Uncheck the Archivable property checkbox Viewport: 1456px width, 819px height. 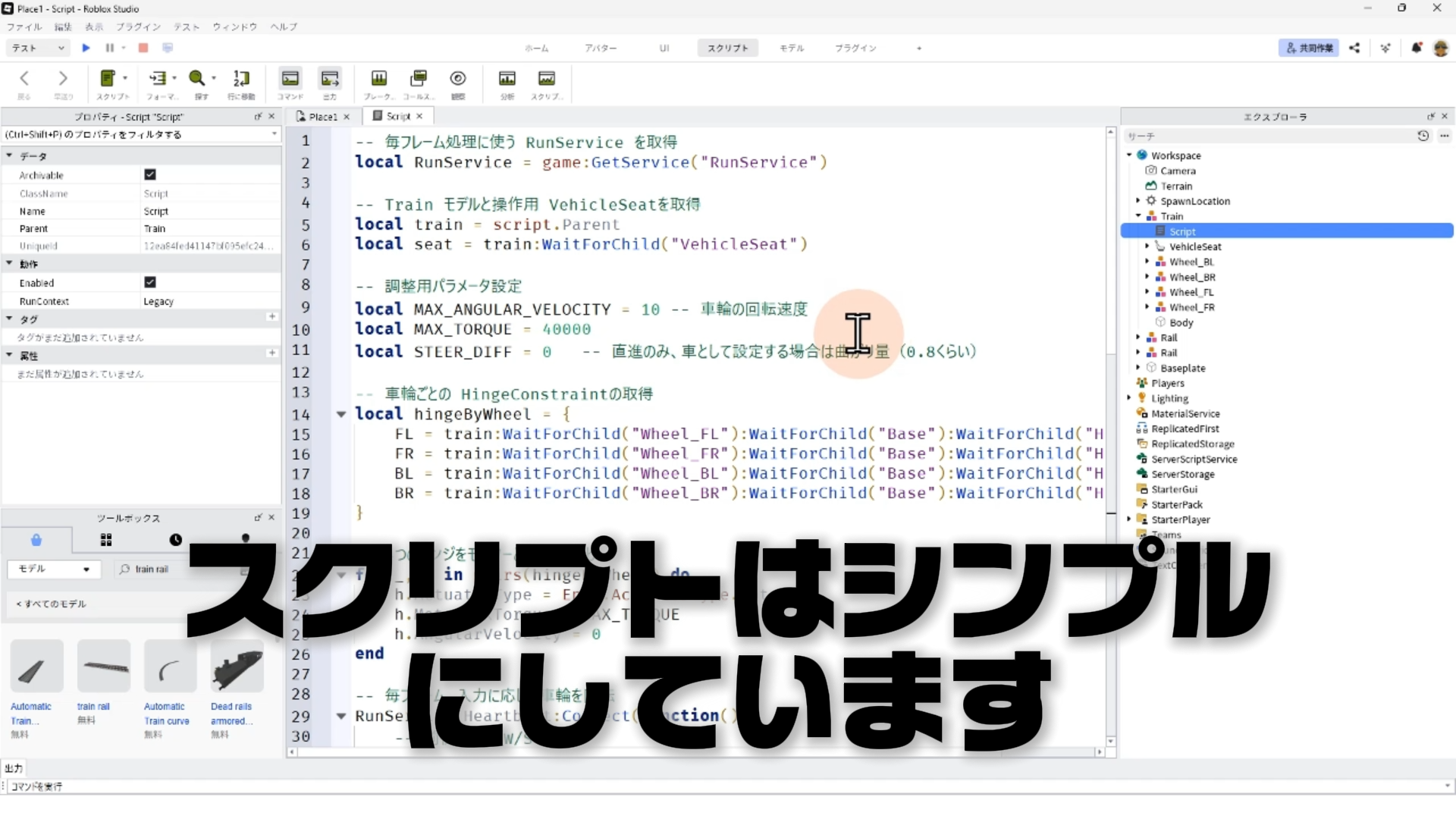150,174
